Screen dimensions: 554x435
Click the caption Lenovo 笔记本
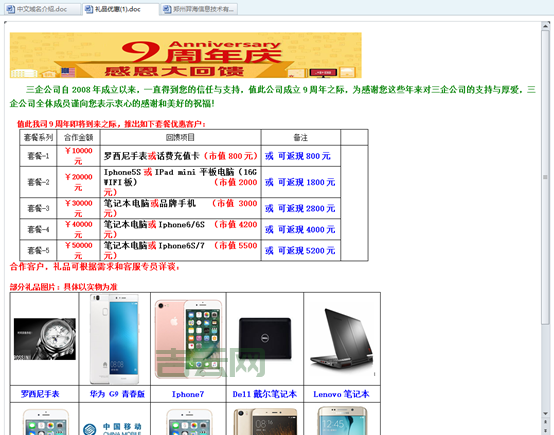(341, 394)
